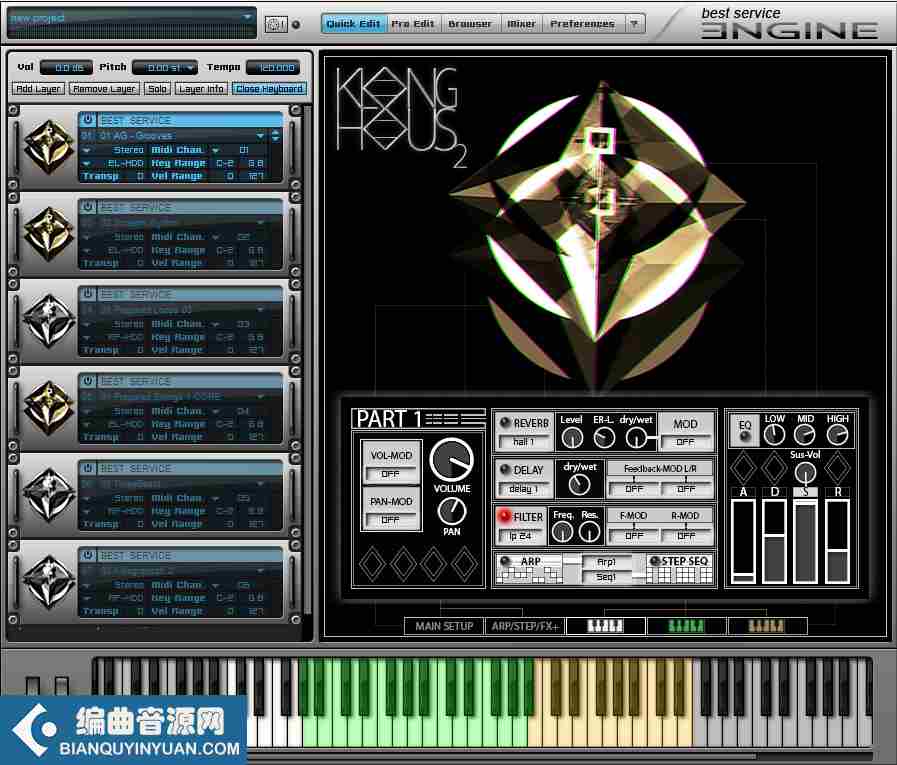Open the delay type dropdown showing delay 1
This screenshot has width=897, height=765.
(x=524, y=489)
